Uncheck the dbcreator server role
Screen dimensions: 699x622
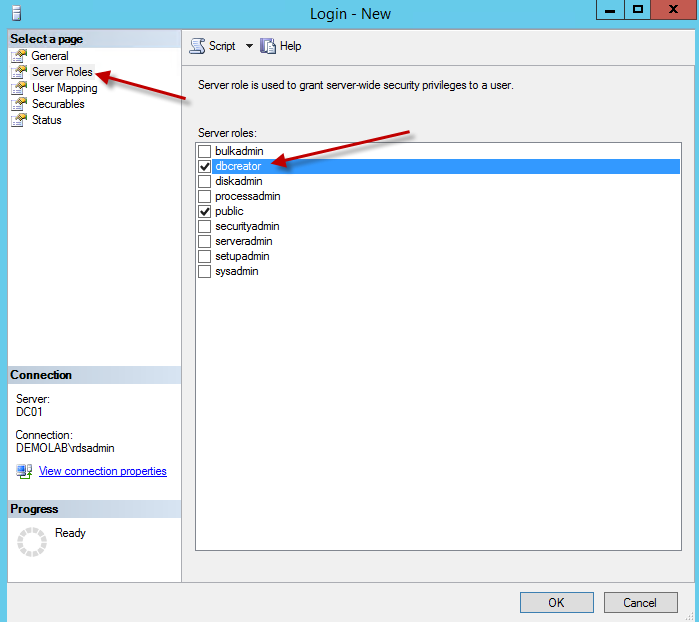click(205, 166)
